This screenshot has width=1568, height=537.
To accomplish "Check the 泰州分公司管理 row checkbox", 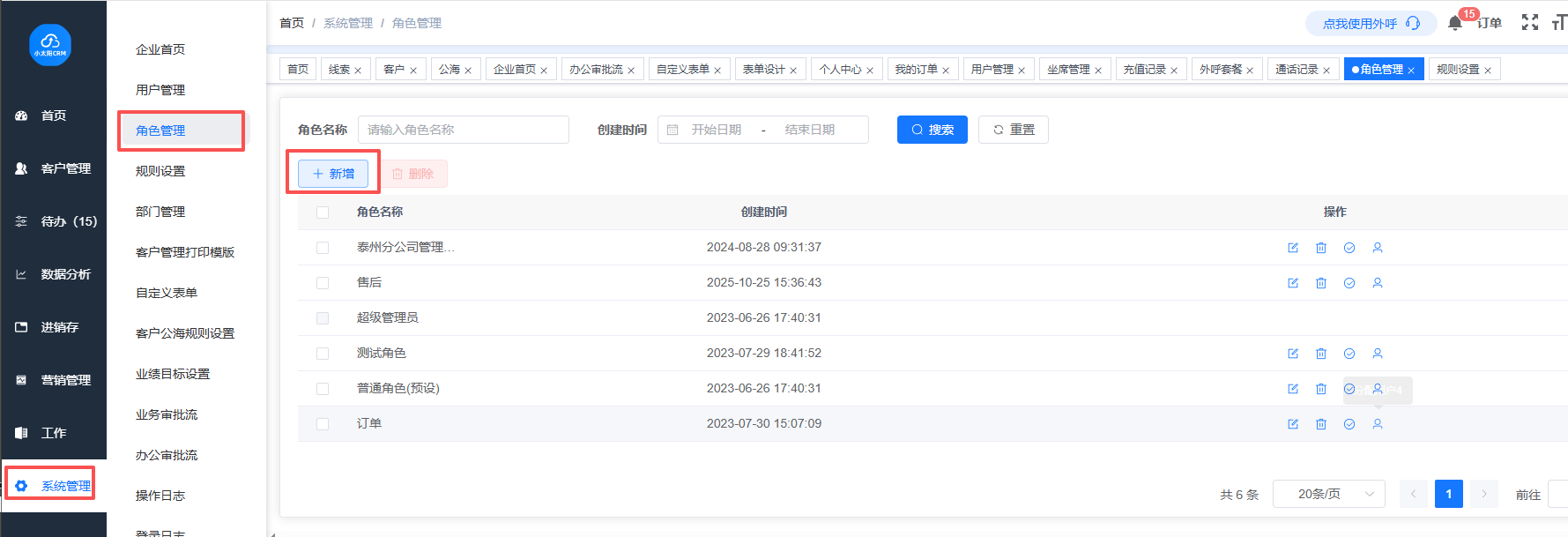I will 323,248.
